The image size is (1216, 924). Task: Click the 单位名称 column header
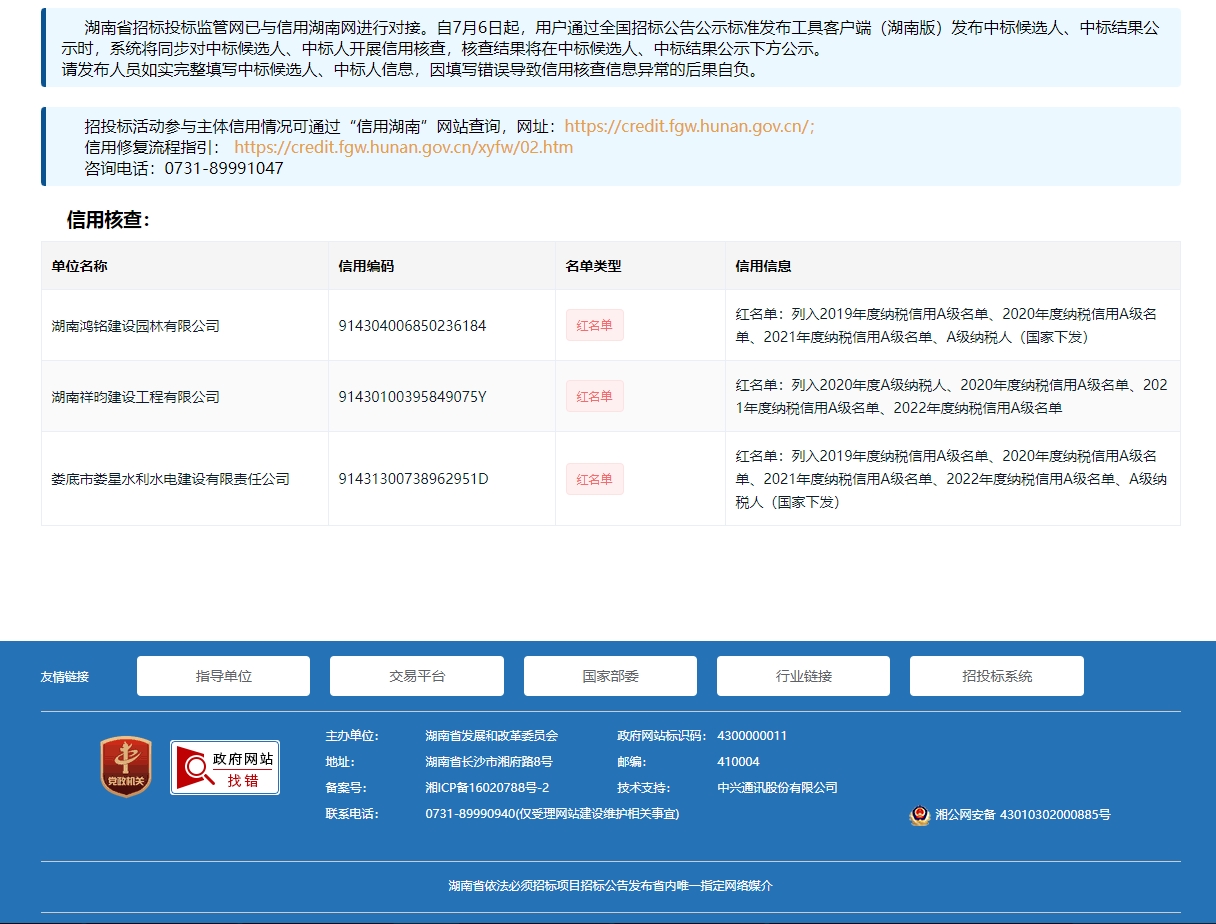coord(80,266)
